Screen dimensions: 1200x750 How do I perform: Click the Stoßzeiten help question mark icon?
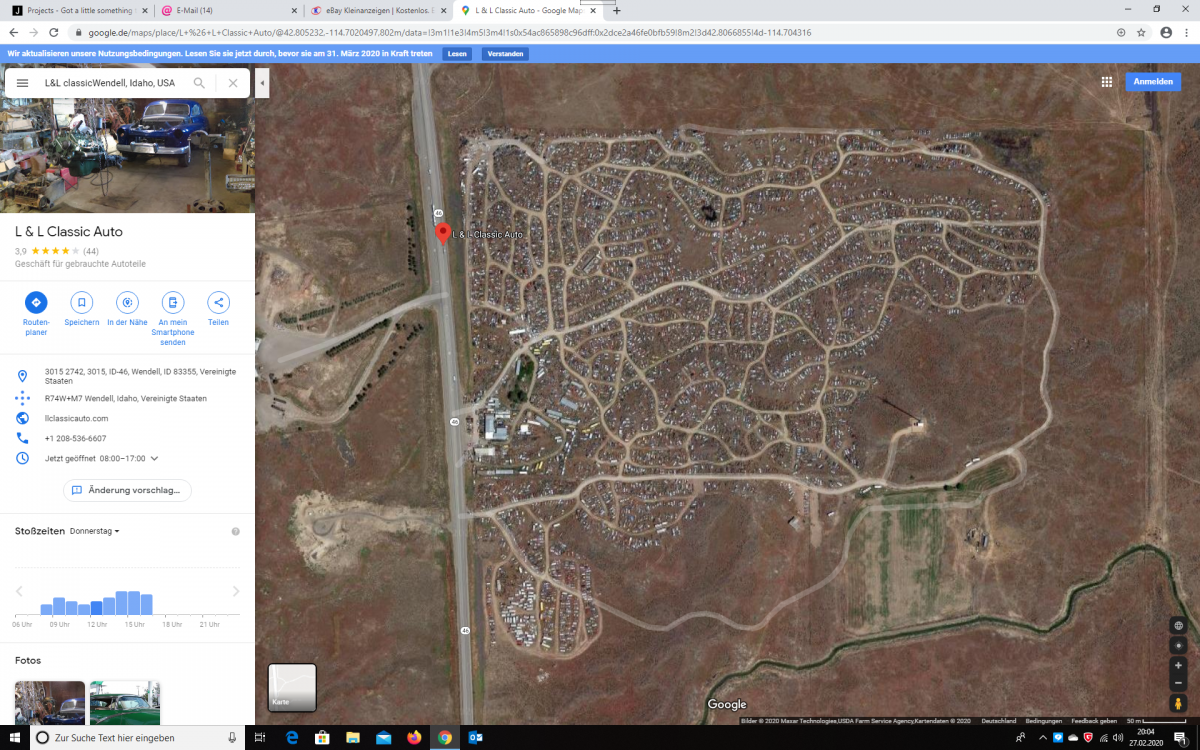pos(236,531)
